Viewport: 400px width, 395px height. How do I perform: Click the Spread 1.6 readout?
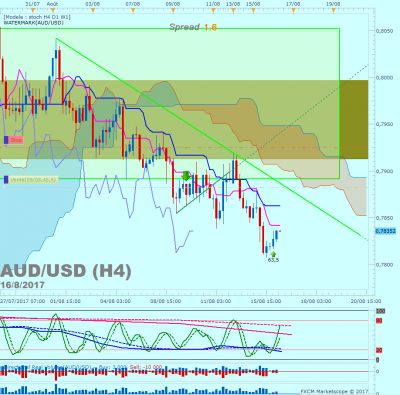point(193,27)
